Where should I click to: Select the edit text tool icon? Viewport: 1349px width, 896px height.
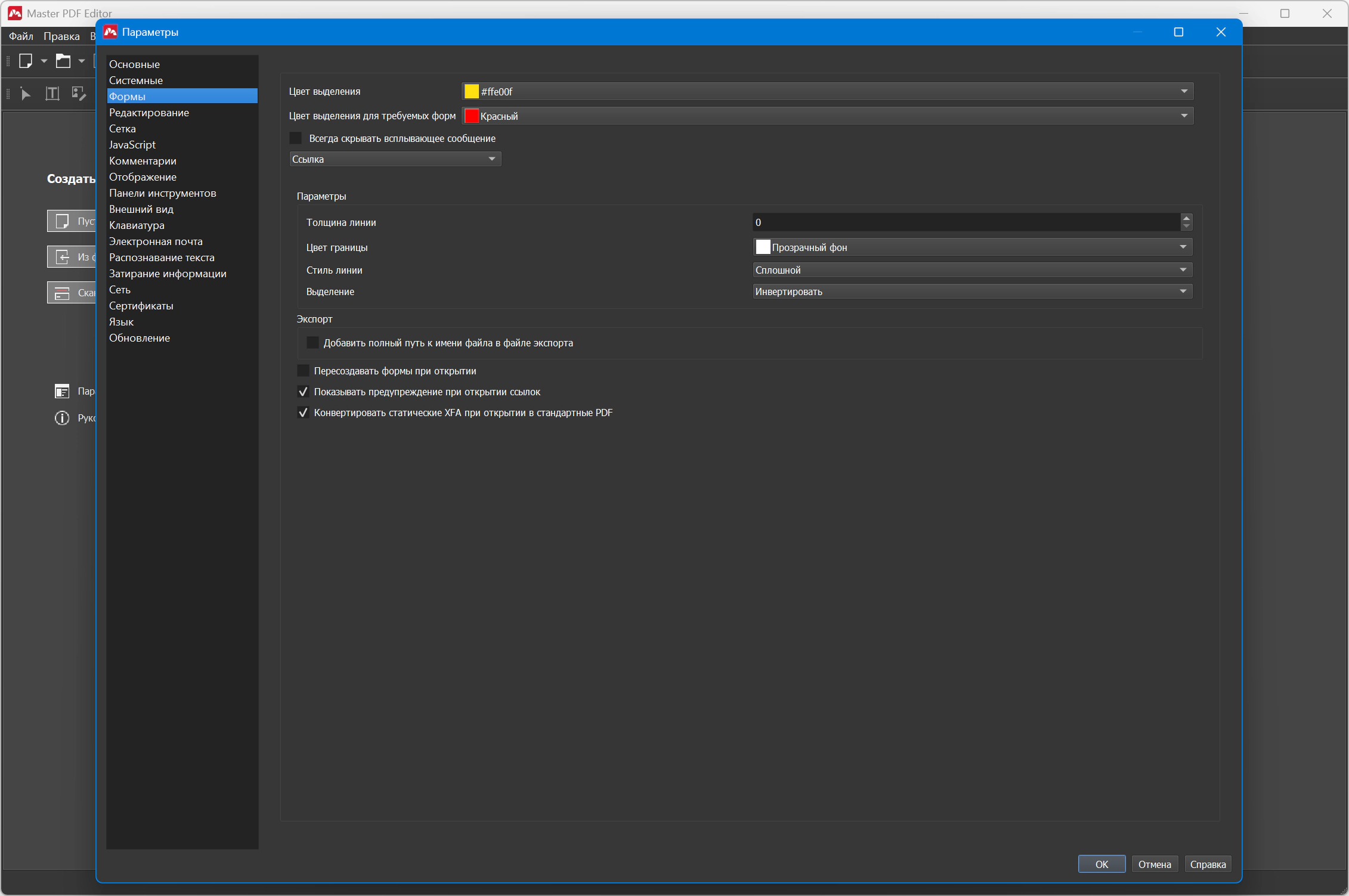point(52,94)
